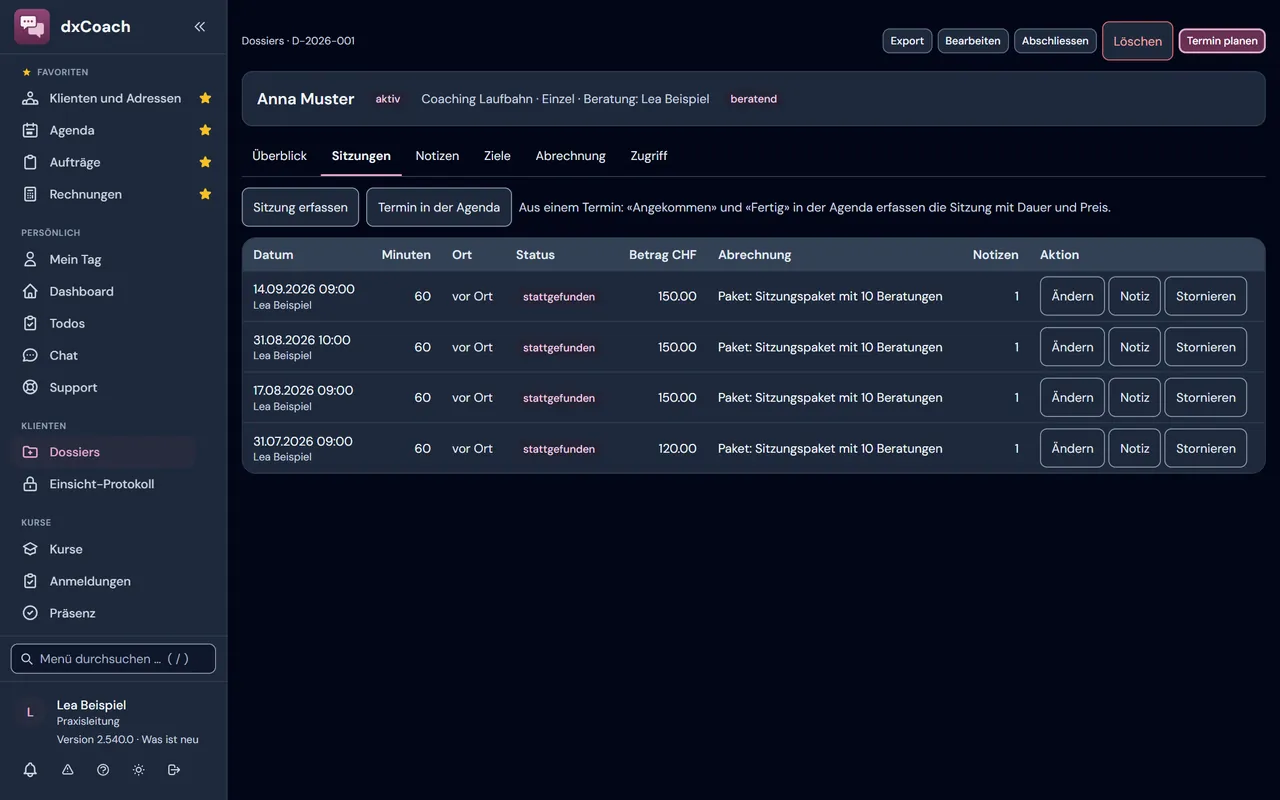Open the Notizen tab
1280x800 pixels.
tap(437, 156)
